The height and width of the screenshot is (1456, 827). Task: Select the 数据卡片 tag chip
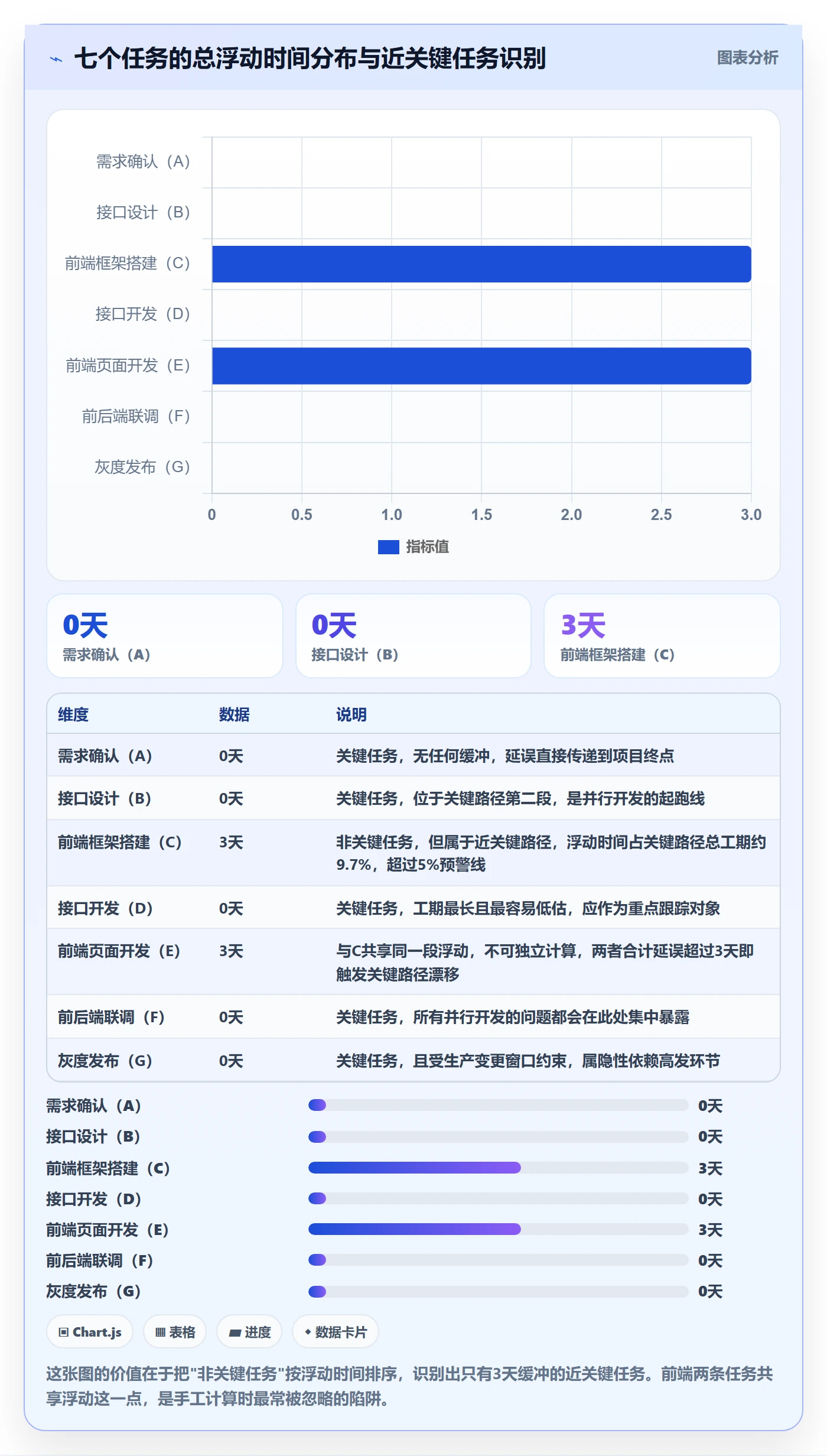pyautogui.click(x=336, y=1332)
